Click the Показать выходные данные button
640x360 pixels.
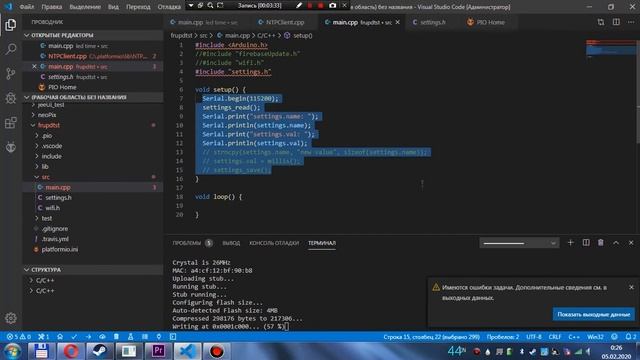(x=593, y=314)
